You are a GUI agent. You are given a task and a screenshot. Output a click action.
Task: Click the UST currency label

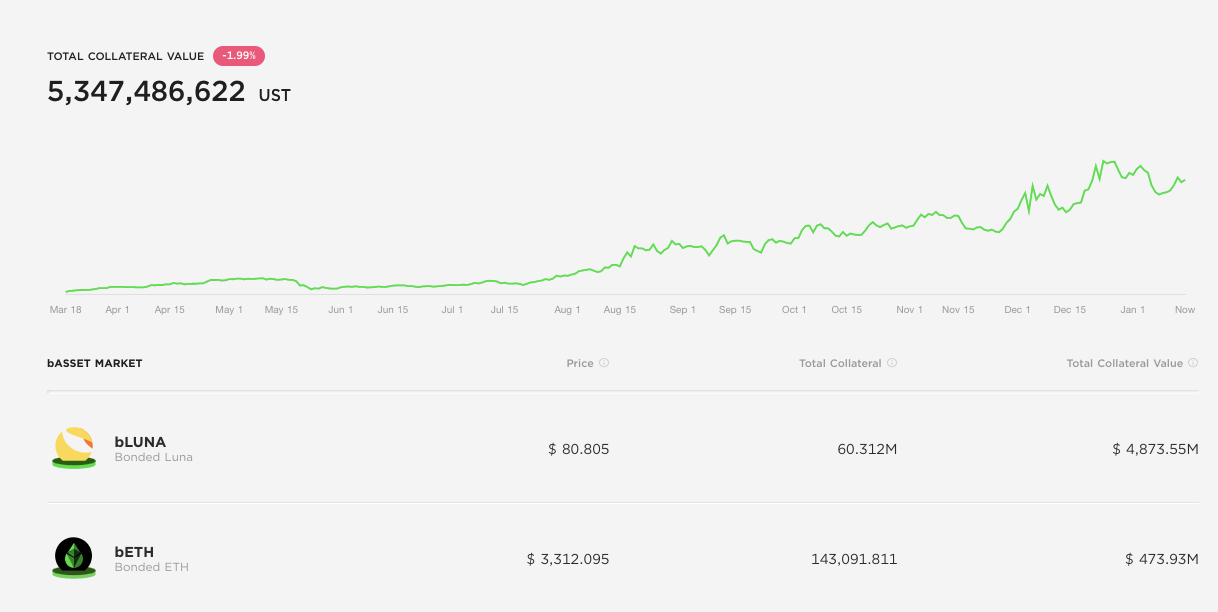pos(274,96)
